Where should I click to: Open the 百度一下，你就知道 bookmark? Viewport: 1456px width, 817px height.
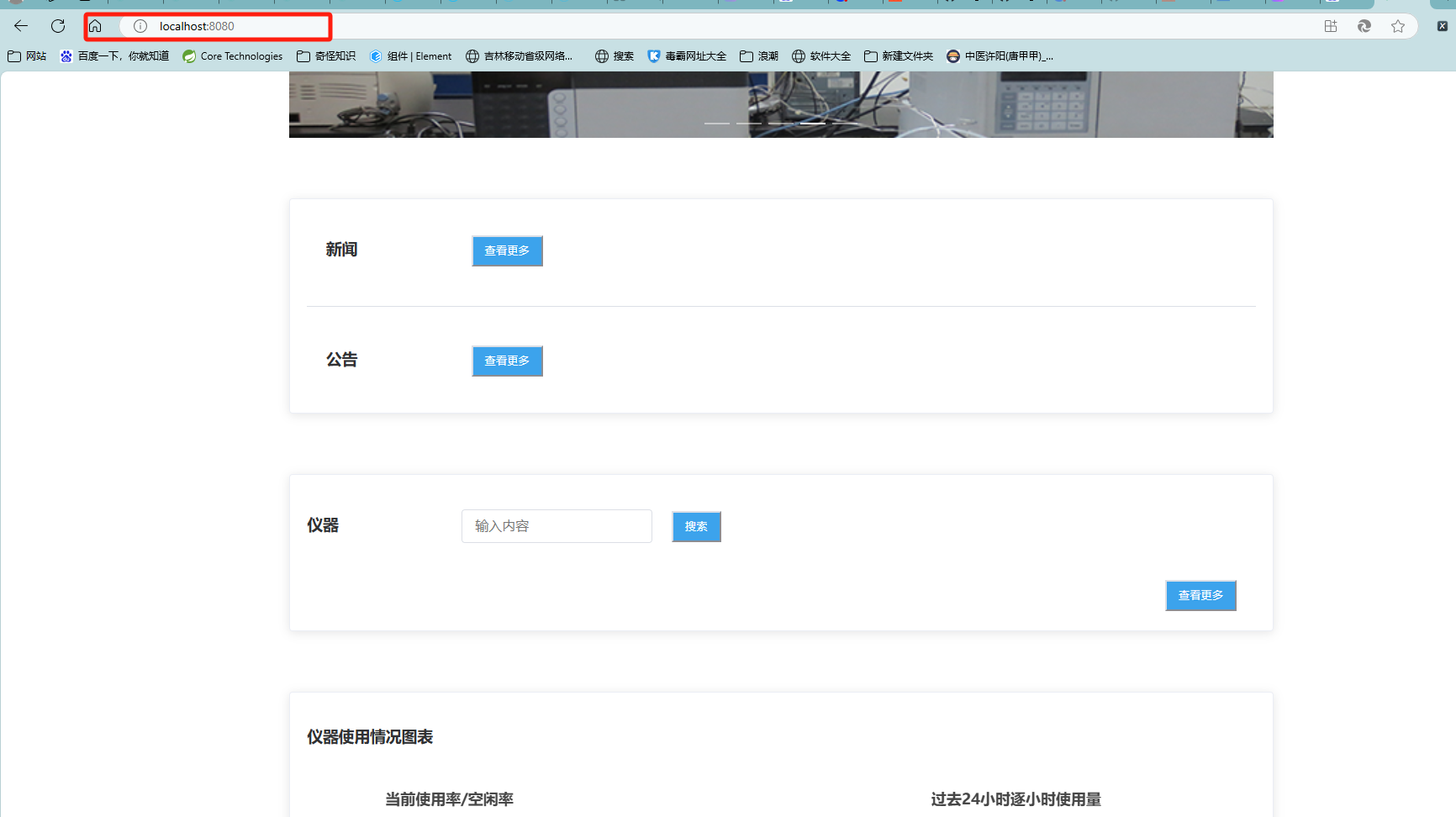(x=114, y=56)
